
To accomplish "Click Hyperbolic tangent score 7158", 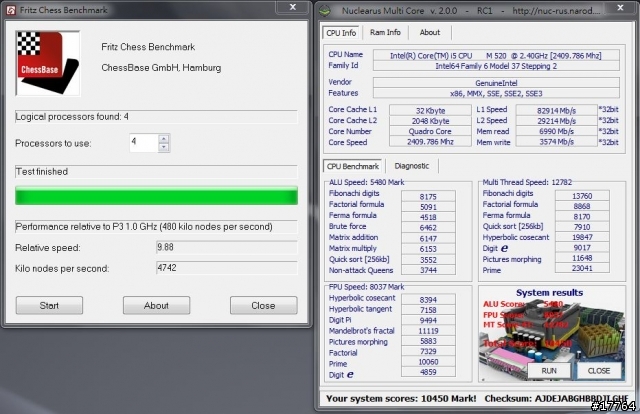I will tap(428, 310).
